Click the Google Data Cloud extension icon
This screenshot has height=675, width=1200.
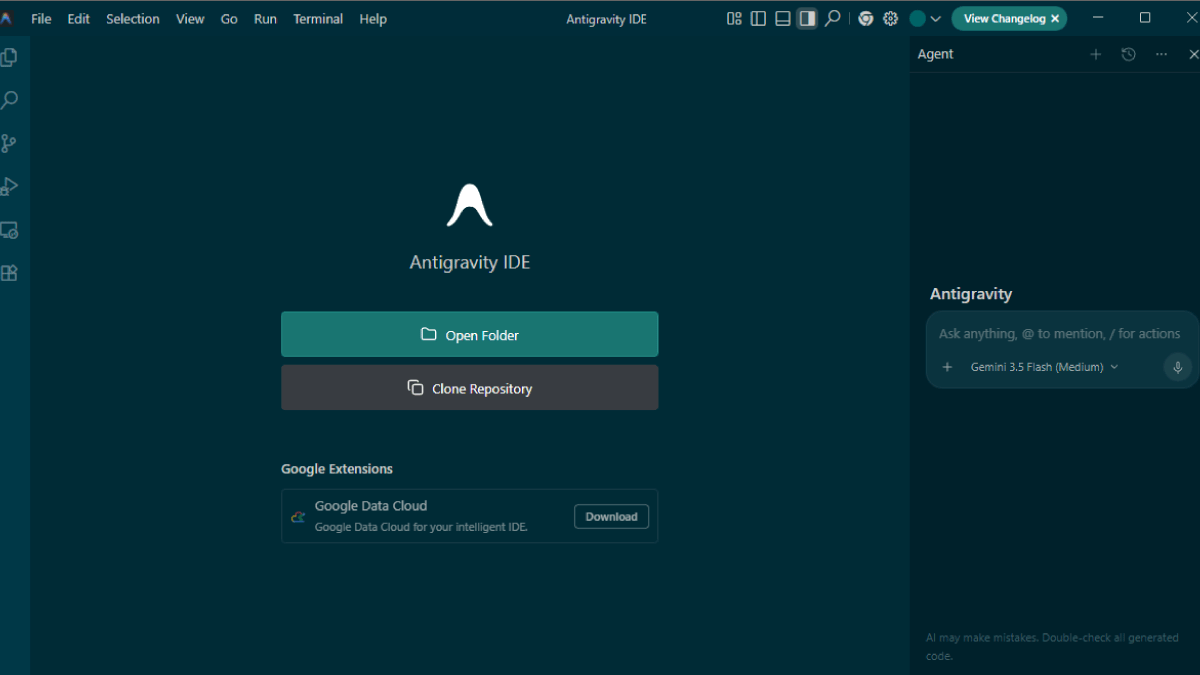(298, 517)
